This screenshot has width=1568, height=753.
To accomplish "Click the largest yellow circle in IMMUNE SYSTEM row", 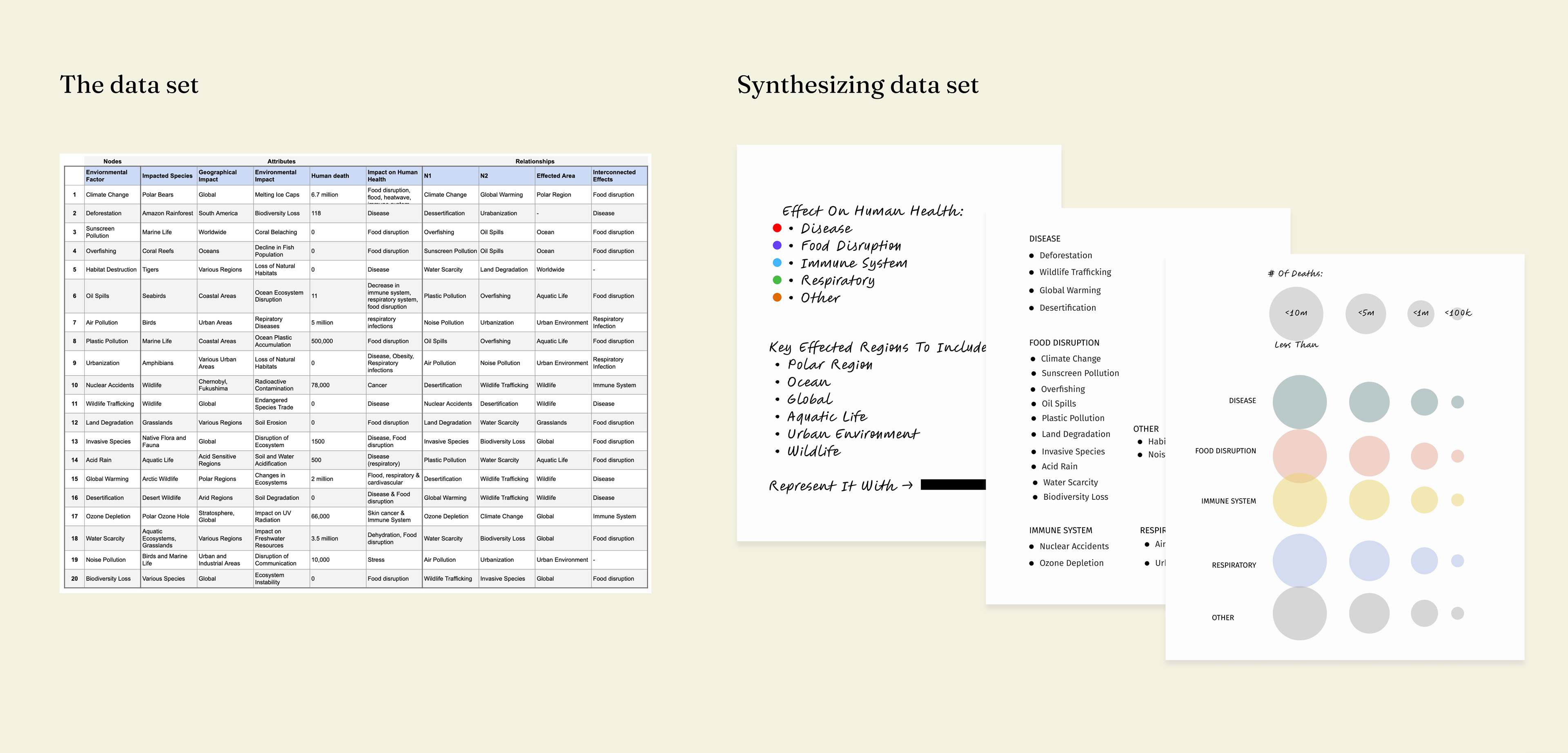I will tap(1300, 500).
